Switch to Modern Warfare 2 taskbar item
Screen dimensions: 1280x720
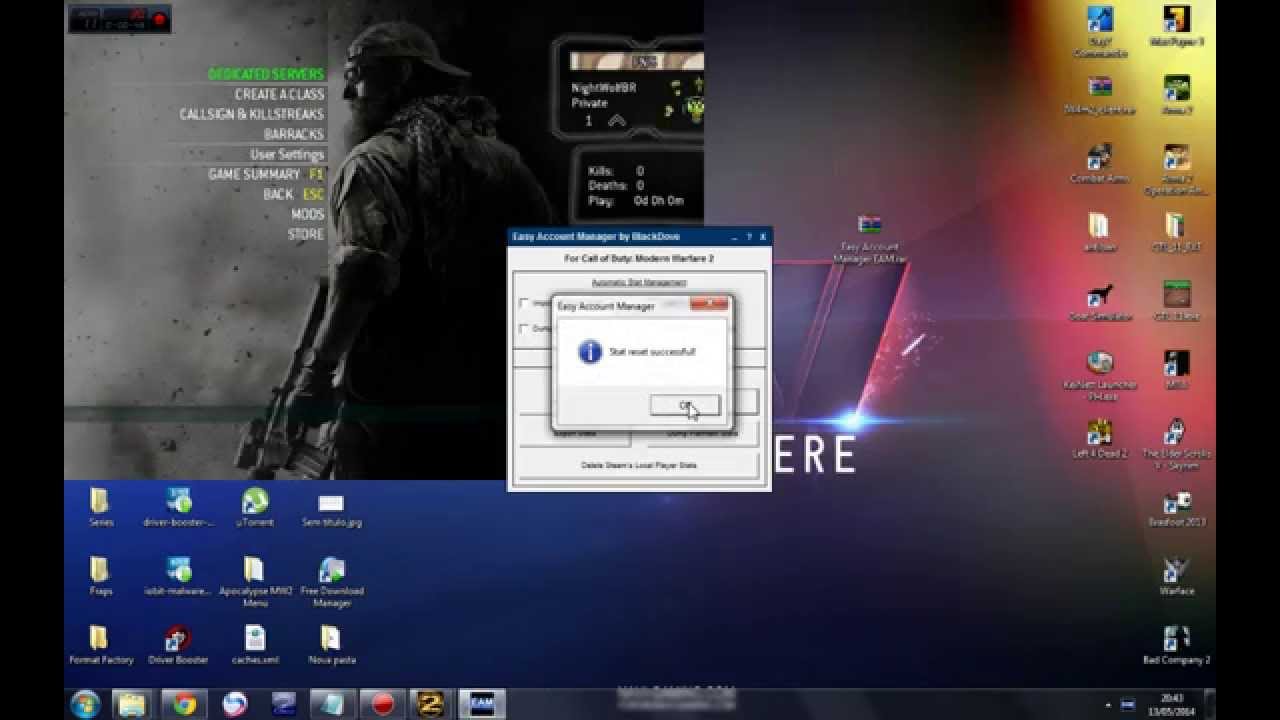(432, 704)
